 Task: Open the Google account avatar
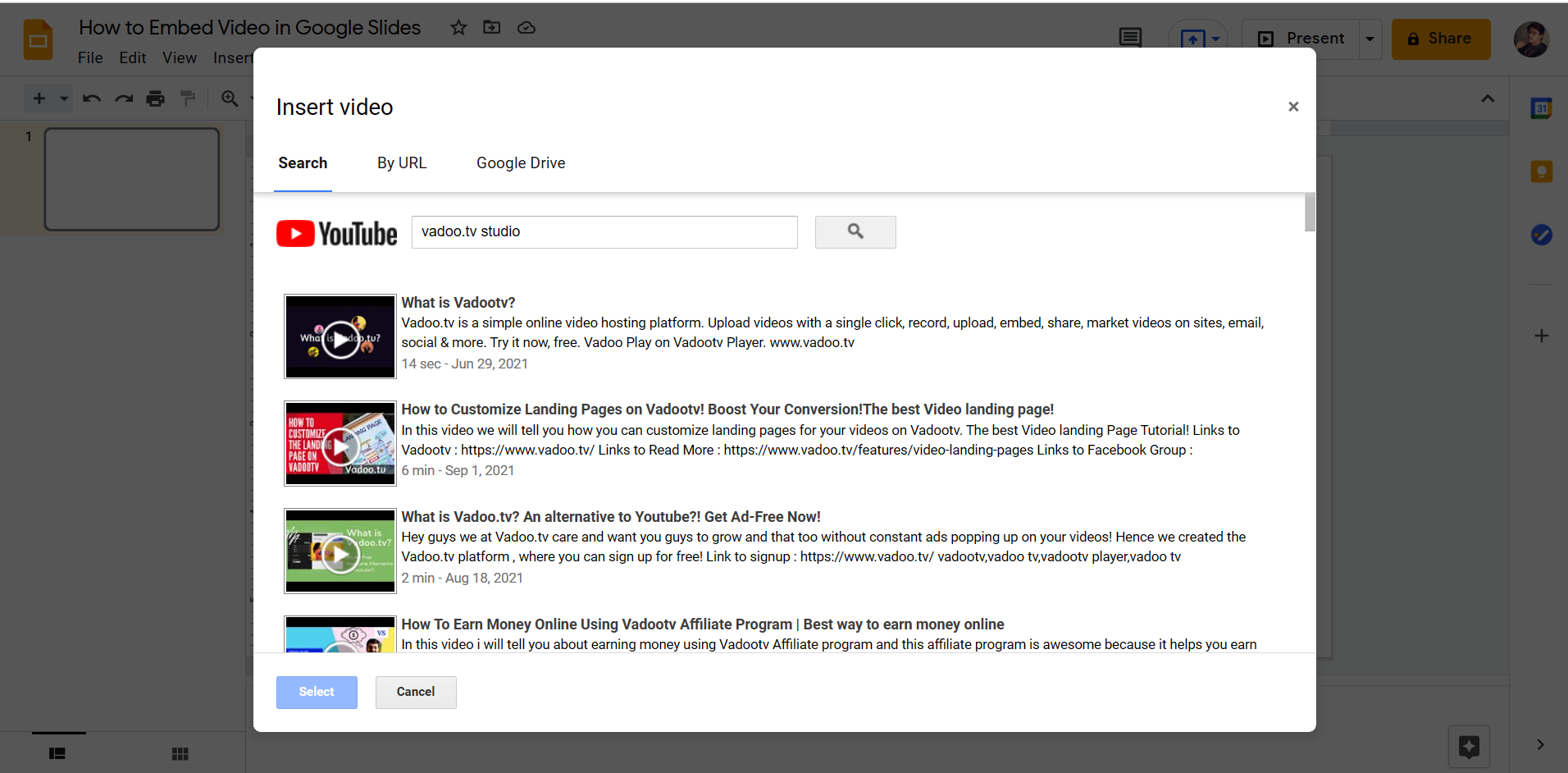point(1531,39)
